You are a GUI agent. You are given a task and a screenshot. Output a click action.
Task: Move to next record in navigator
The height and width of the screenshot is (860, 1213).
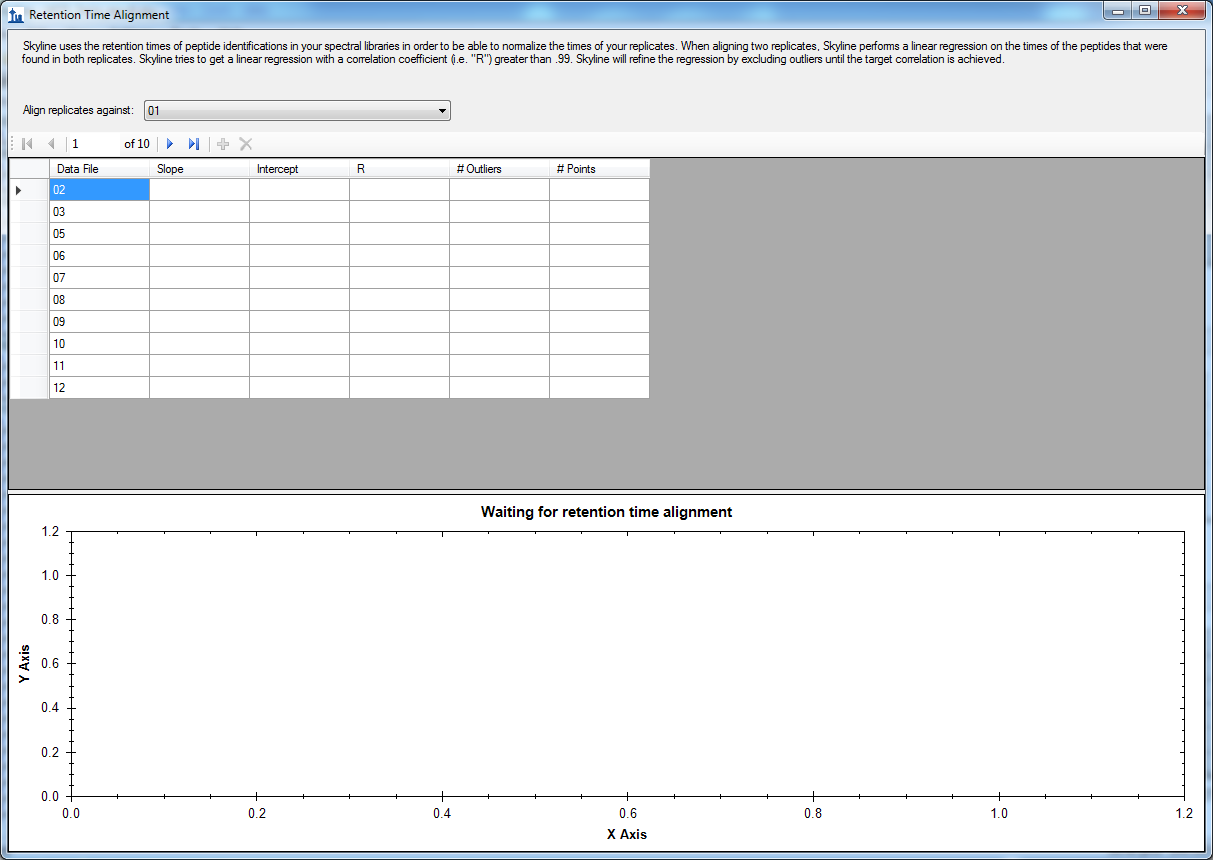[170, 144]
